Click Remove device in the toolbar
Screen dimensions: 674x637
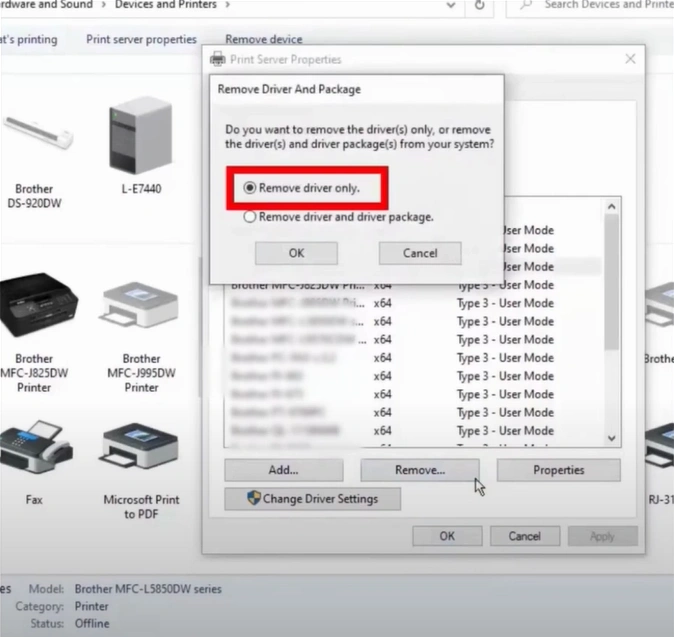(263, 40)
